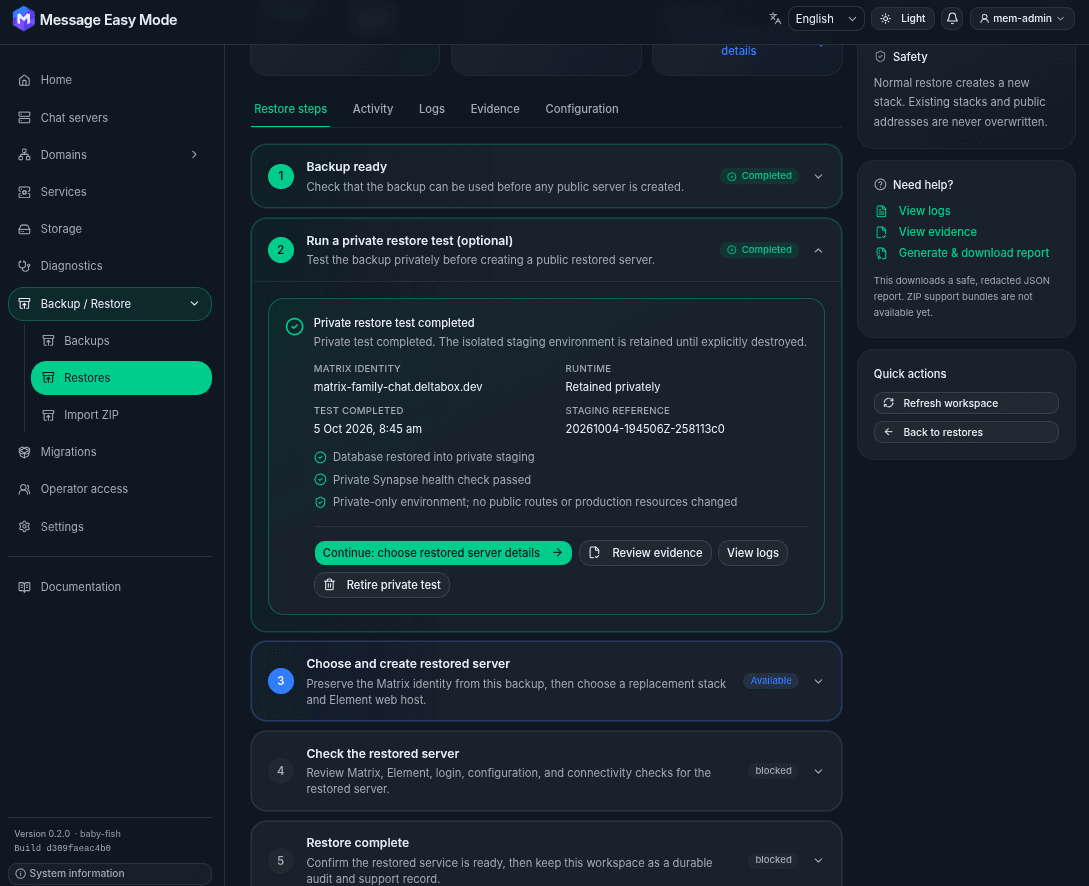Click staging reference 20261004-194506Z-258113c0
This screenshot has width=1089, height=886.
pyautogui.click(x=645, y=429)
